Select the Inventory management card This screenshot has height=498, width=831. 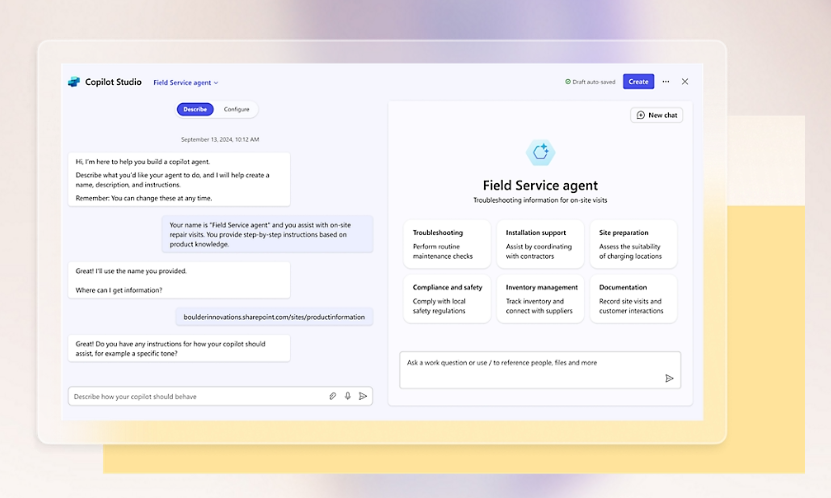(540, 299)
